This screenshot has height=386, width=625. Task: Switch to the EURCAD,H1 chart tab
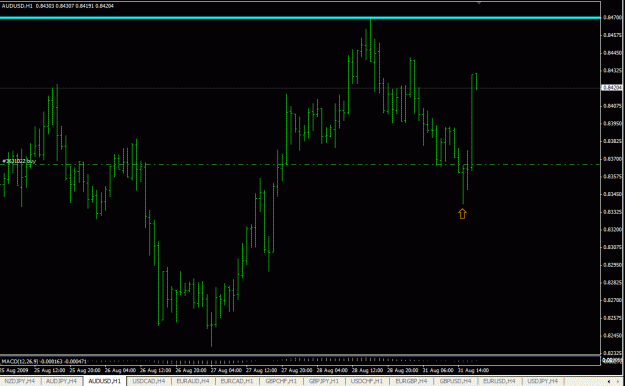click(237, 381)
